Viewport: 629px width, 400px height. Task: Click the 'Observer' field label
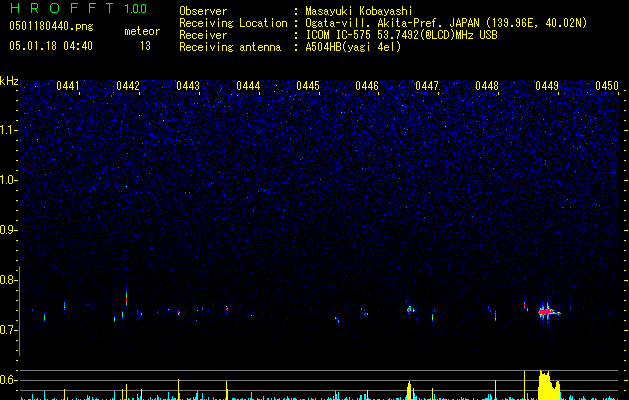click(x=203, y=11)
